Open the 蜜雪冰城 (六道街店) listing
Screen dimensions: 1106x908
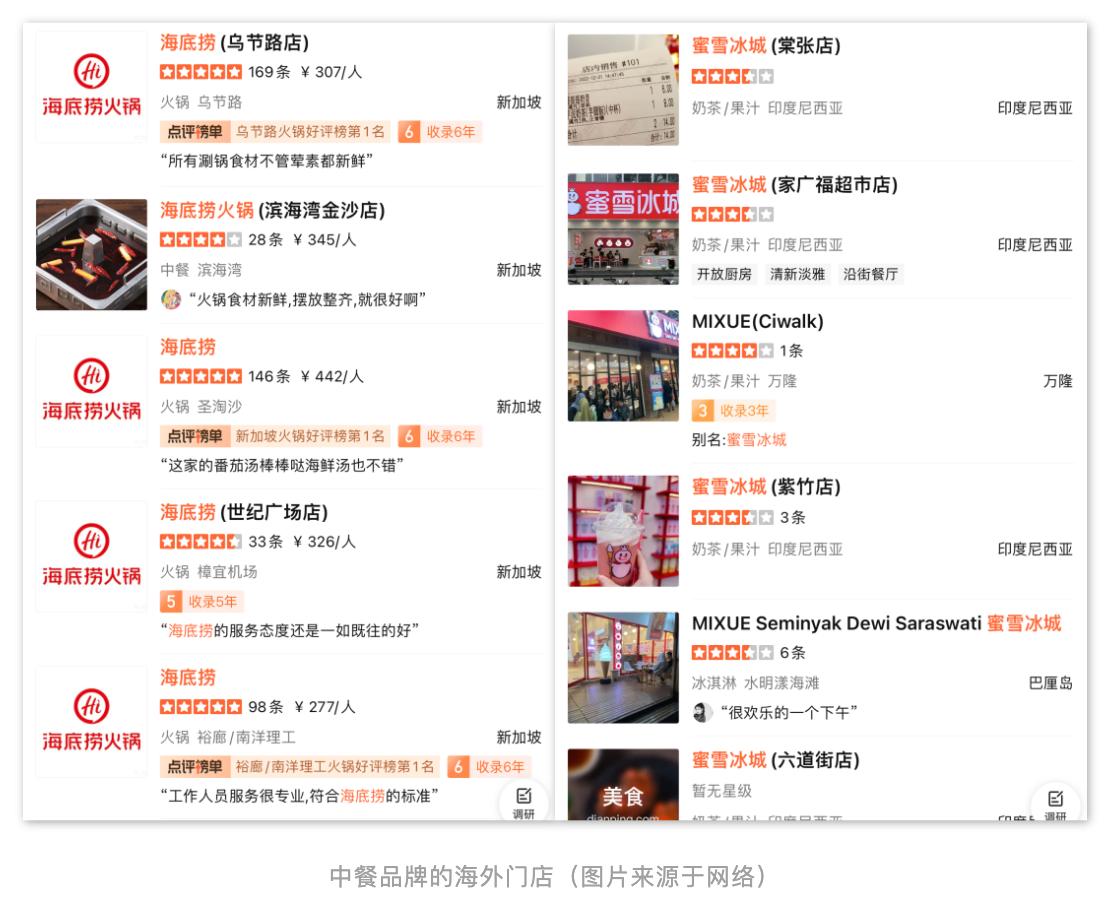[775, 761]
